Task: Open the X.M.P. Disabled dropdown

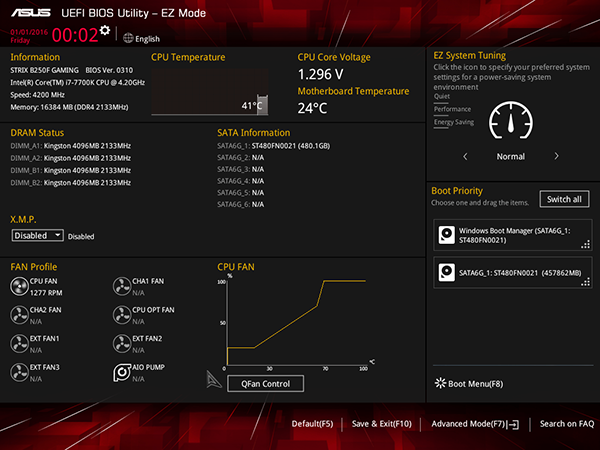Action: click(38, 235)
